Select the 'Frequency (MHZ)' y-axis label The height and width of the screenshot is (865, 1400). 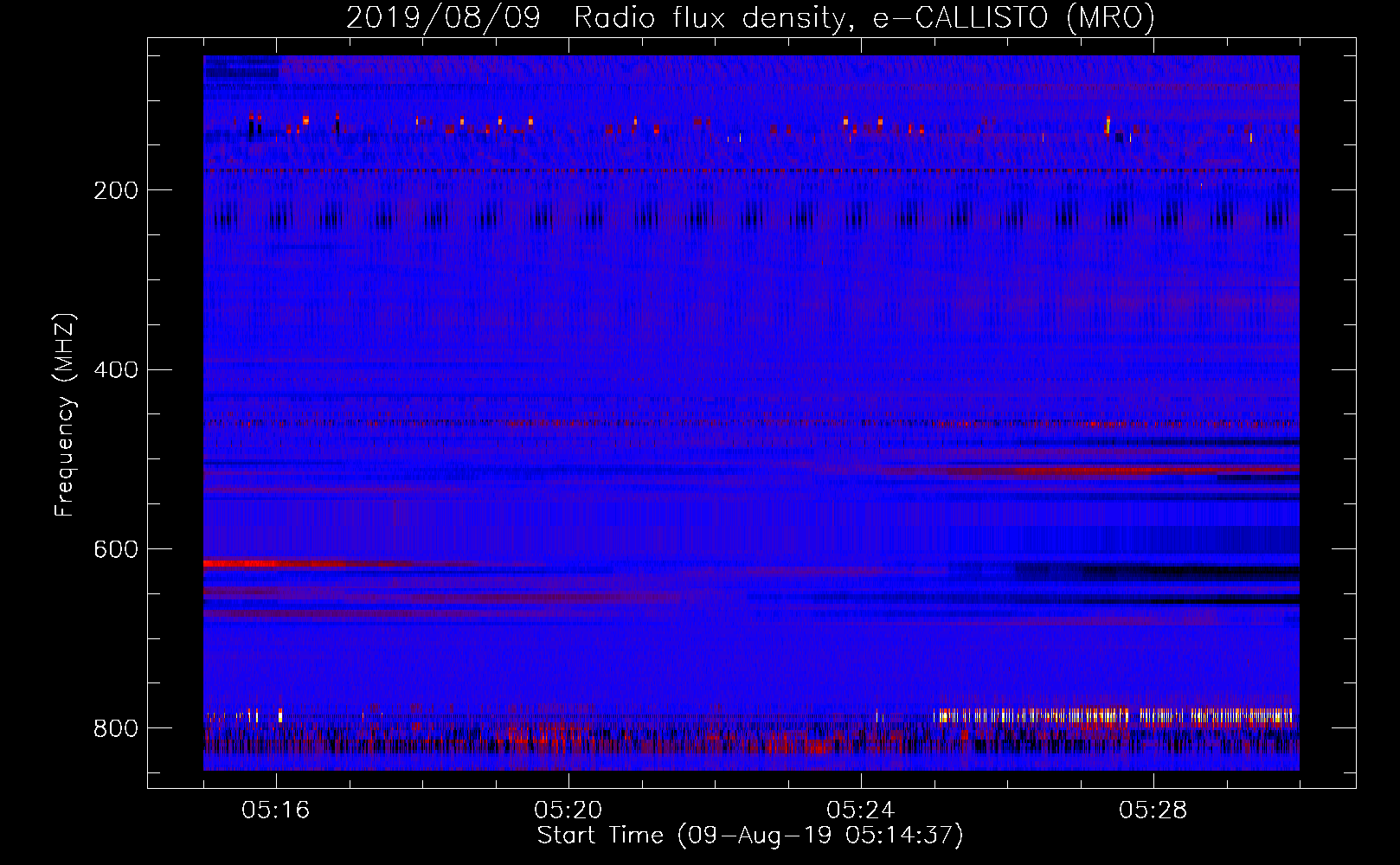tap(65, 415)
